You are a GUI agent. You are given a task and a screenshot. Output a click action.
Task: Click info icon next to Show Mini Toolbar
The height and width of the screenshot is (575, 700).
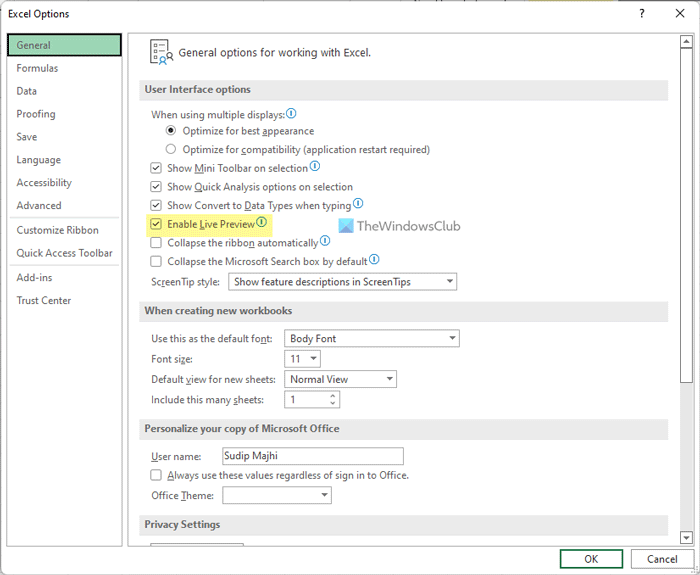(x=315, y=167)
